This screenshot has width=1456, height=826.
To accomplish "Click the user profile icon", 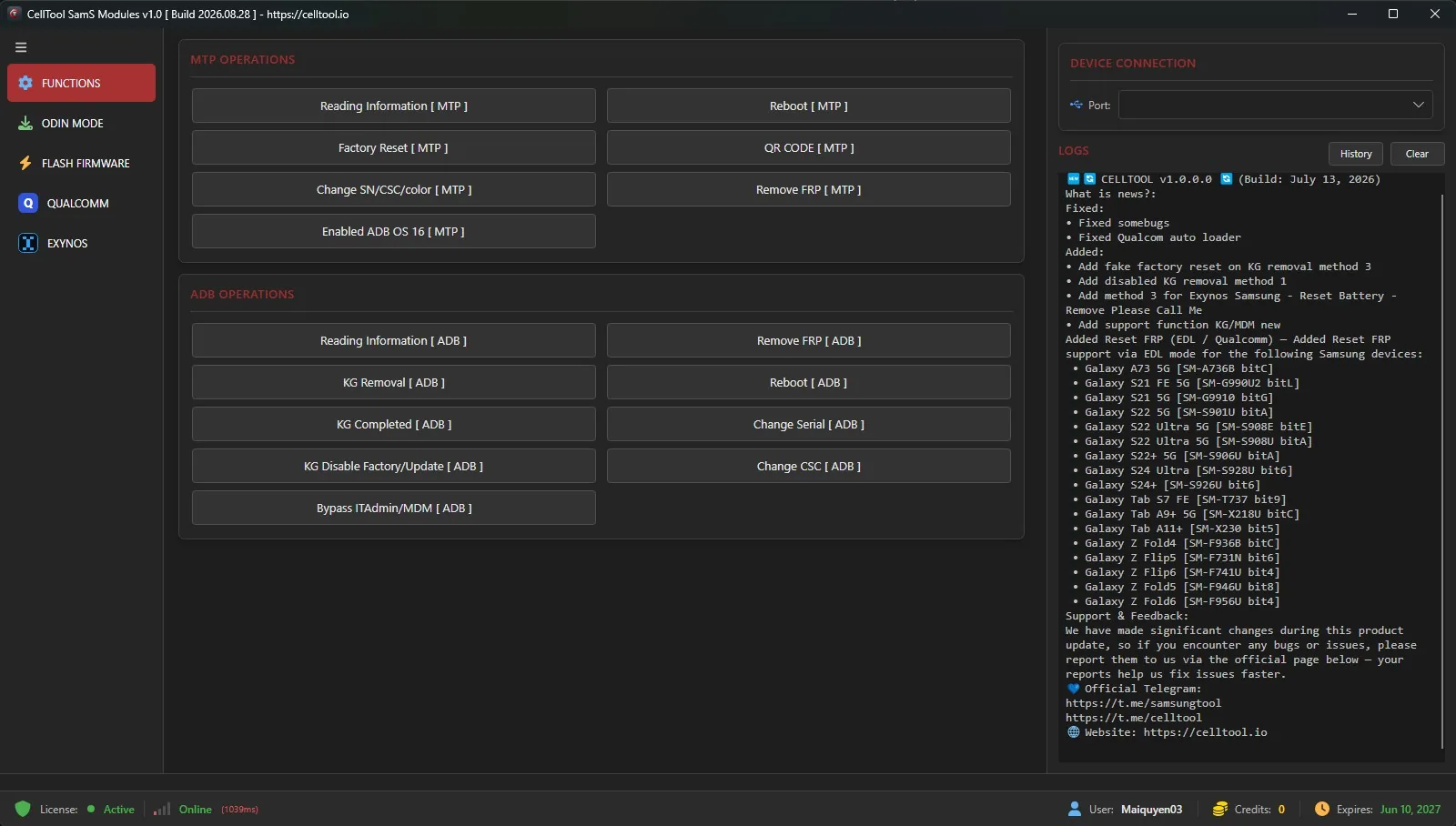I will coord(1075,809).
